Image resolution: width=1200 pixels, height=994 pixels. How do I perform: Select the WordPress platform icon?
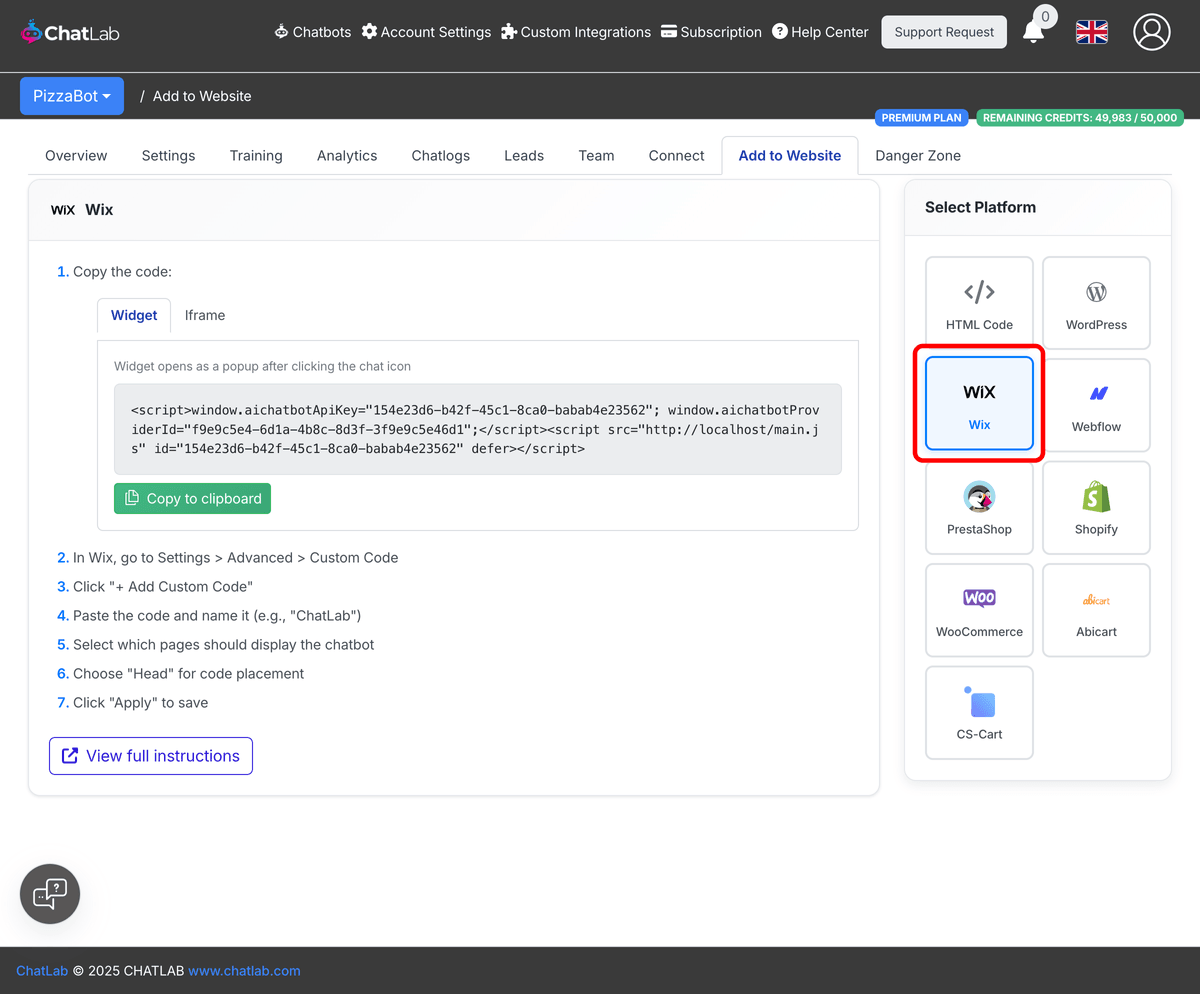[1096, 302]
